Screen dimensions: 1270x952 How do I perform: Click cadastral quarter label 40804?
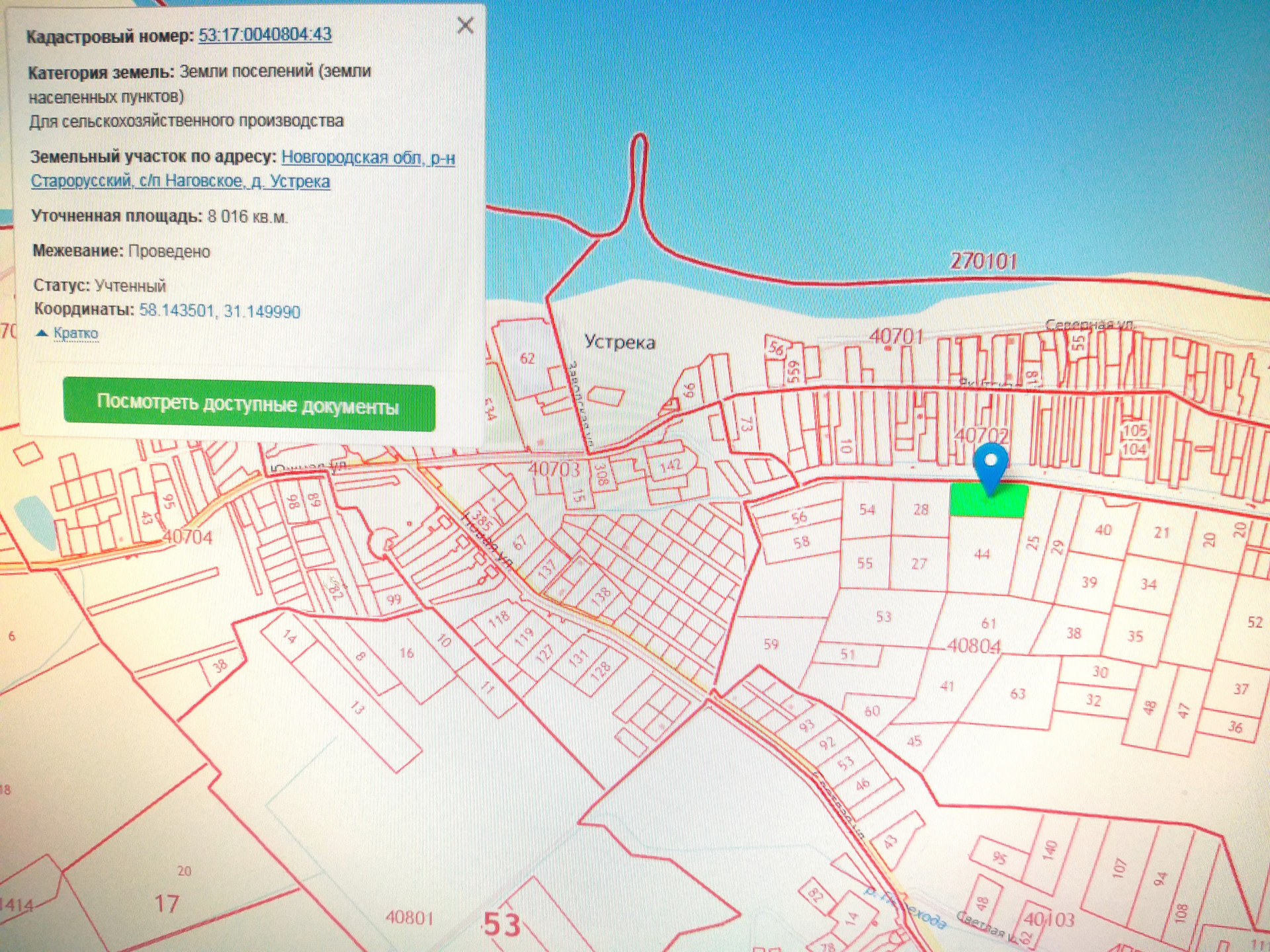pos(973,645)
